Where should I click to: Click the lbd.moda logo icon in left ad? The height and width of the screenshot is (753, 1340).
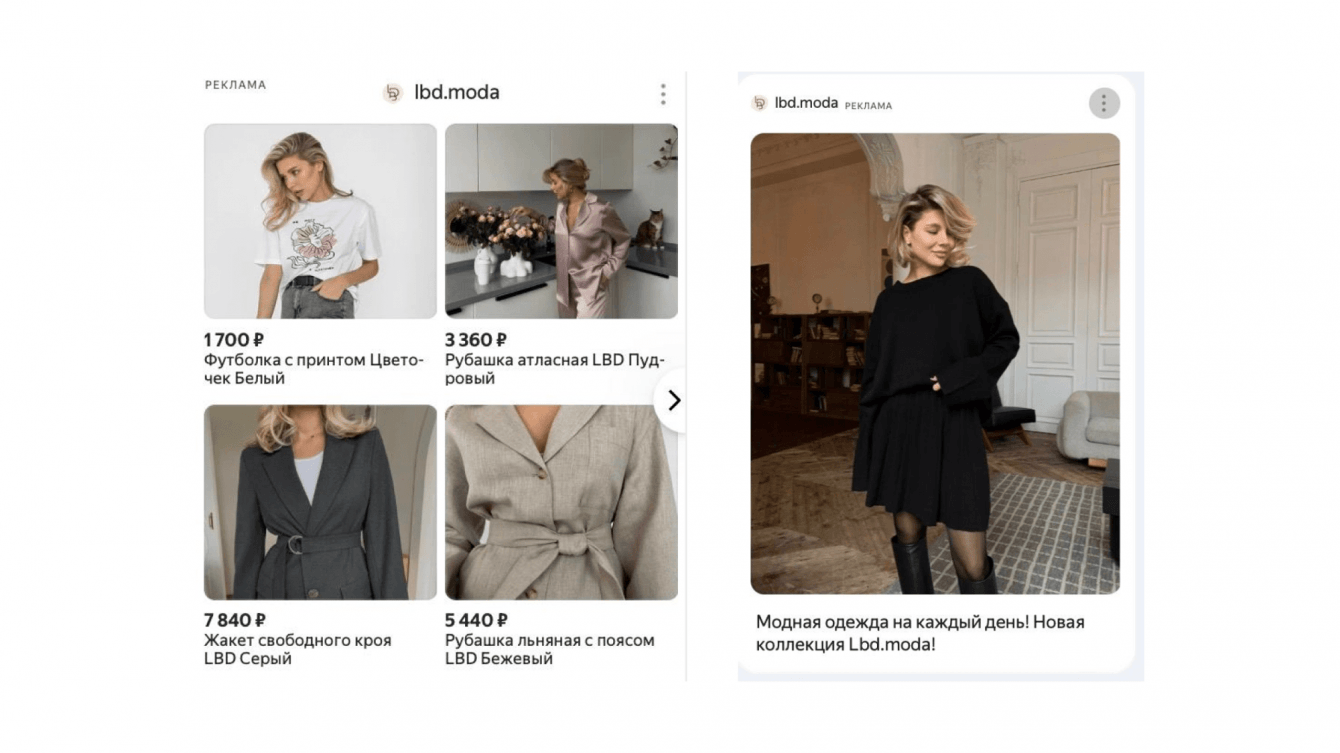point(393,93)
